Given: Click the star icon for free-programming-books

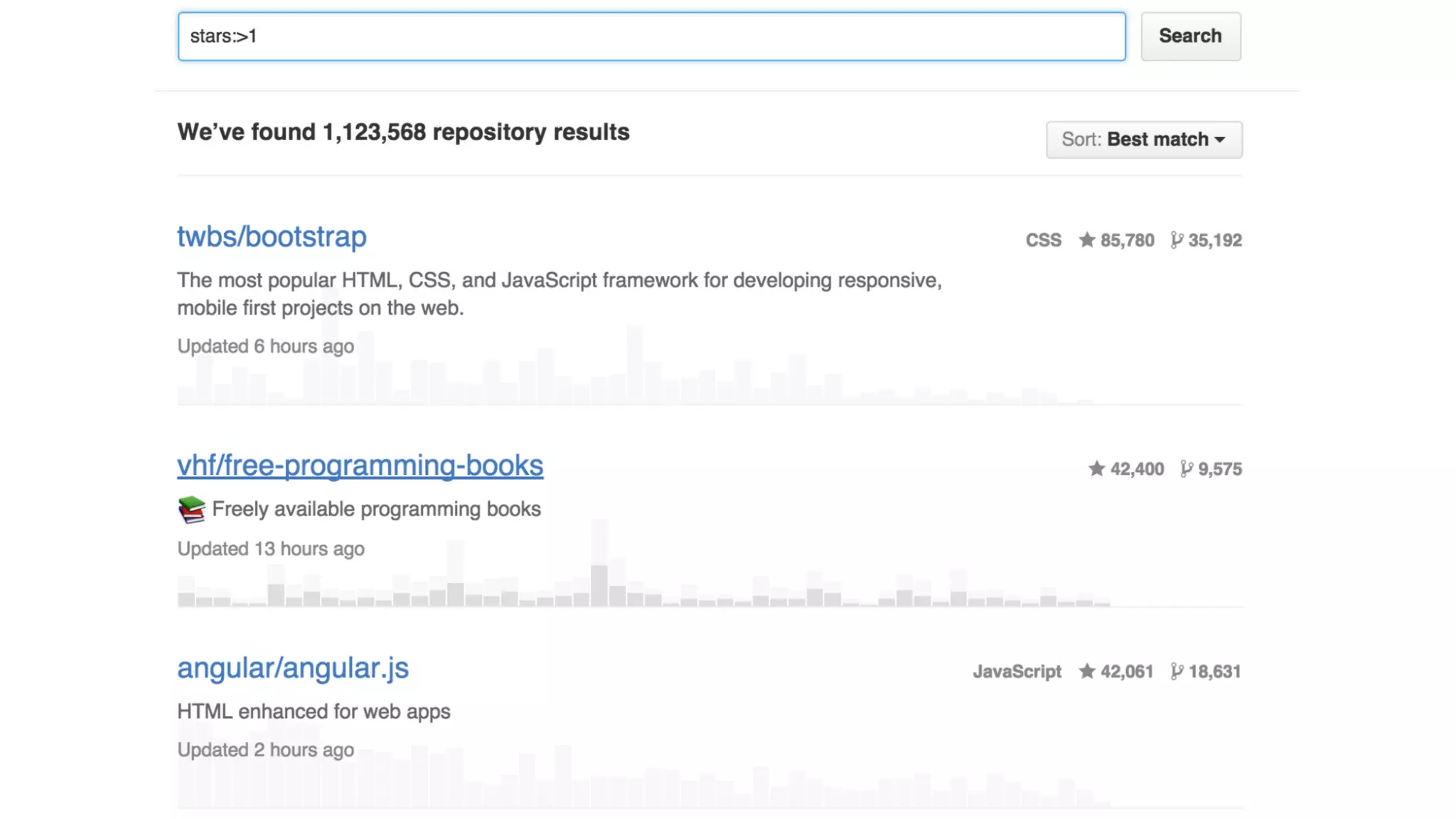Looking at the screenshot, I should click(1096, 469).
